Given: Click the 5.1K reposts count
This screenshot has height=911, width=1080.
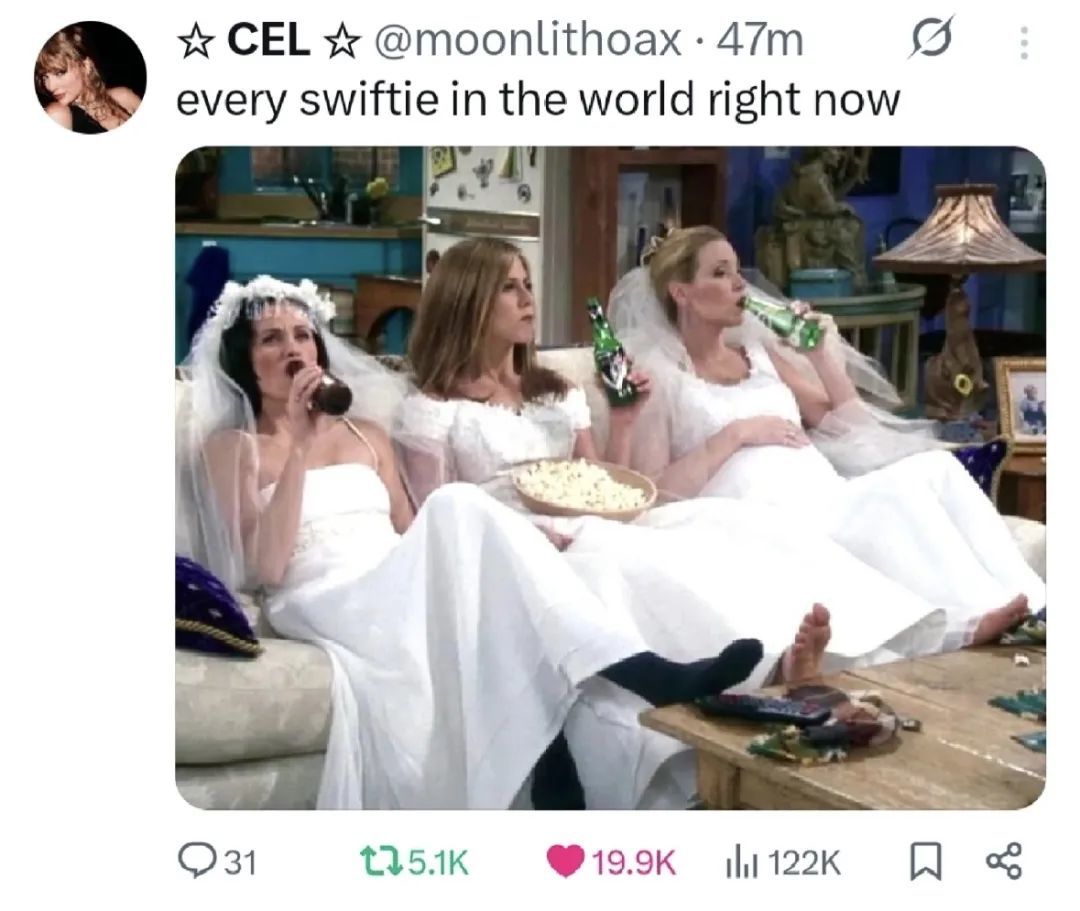Looking at the screenshot, I should [438, 862].
